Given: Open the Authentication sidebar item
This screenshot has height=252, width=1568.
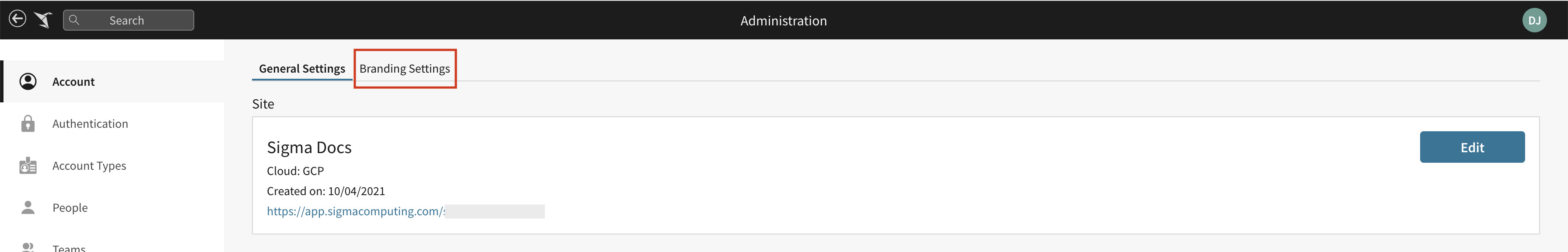Looking at the screenshot, I should coord(90,123).
